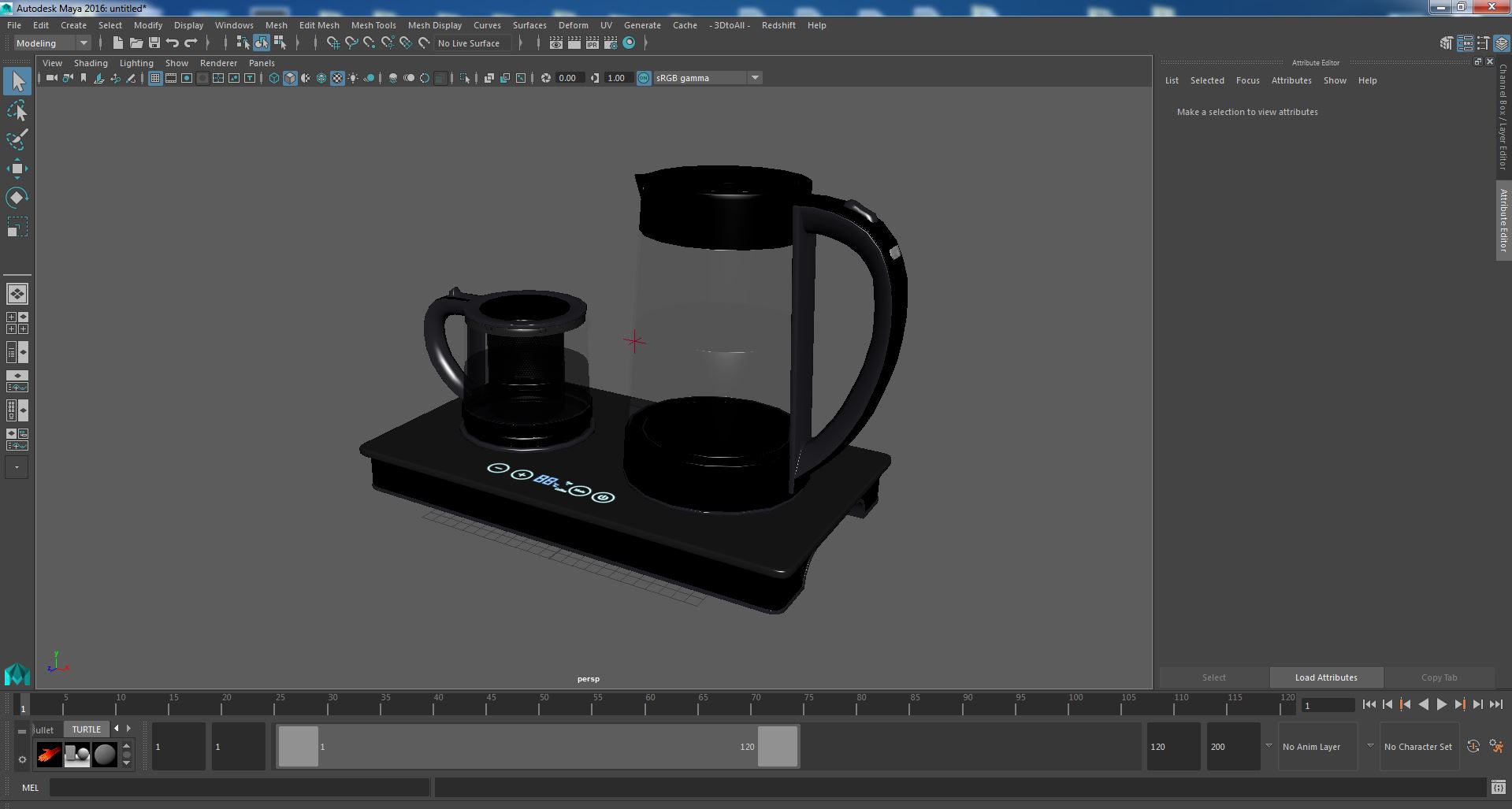Snap to points toggle
Screen dimensions: 1512x809
370,43
